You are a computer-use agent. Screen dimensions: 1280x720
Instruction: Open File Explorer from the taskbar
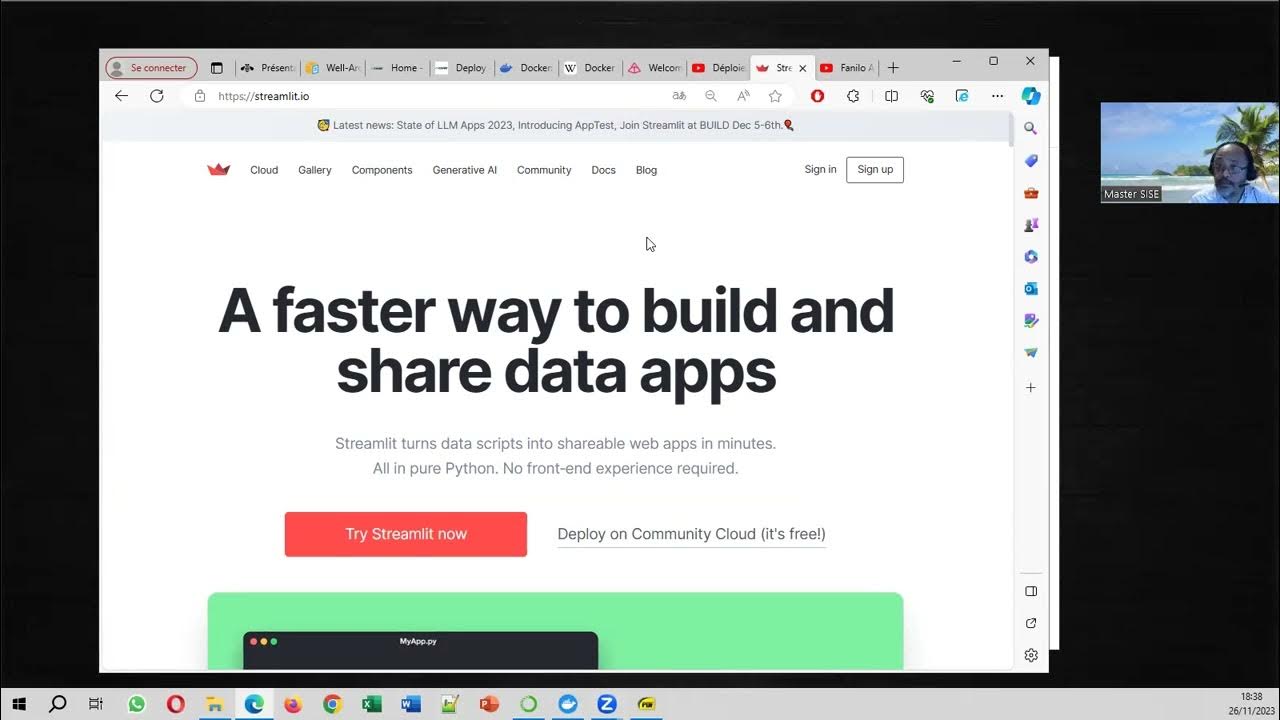point(214,704)
